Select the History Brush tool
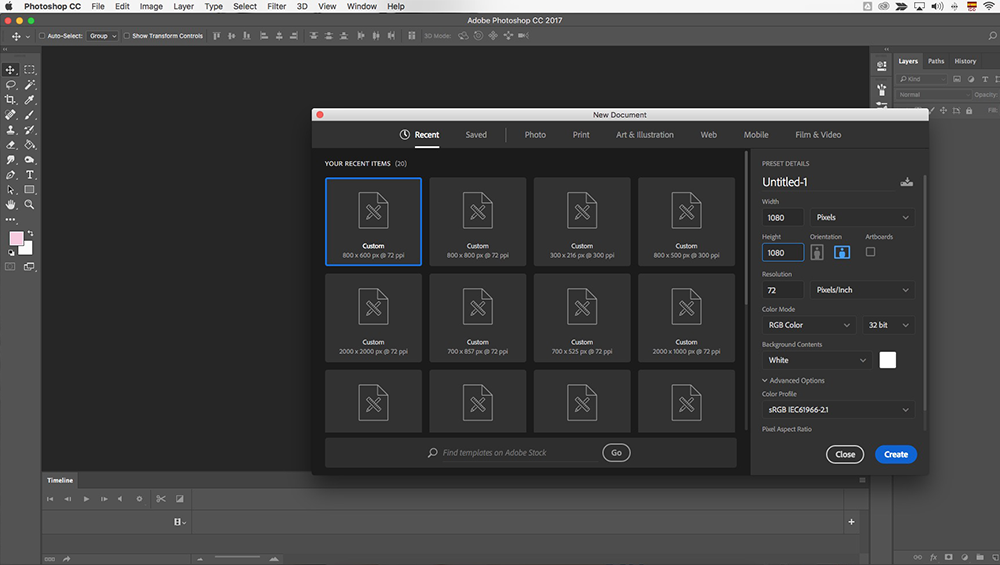The width and height of the screenshot is (1000, 565). [x=29, y=129]
